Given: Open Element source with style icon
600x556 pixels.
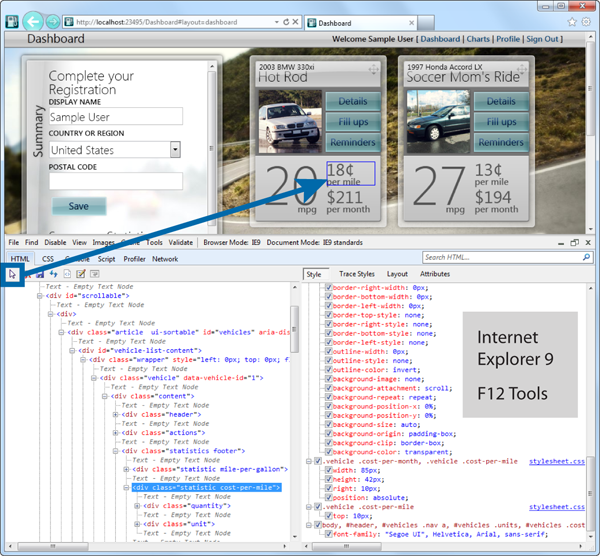Looking at the screenshot, I should tap(67, 274).
